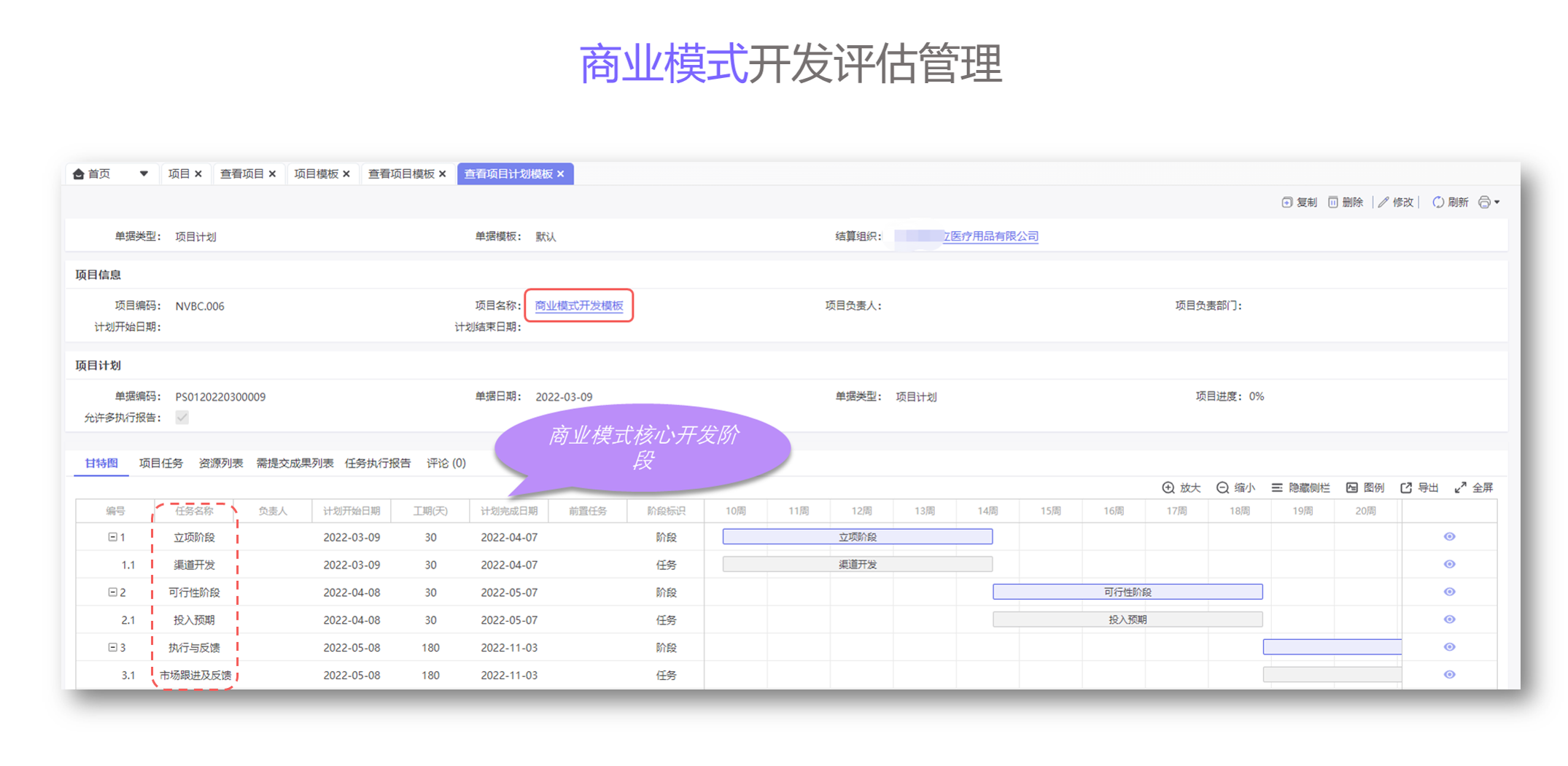The height and width of the screenshot is (766, 1568).
Task: Close the 查看项目计划模板 tab
Action: tap(561, 174)
